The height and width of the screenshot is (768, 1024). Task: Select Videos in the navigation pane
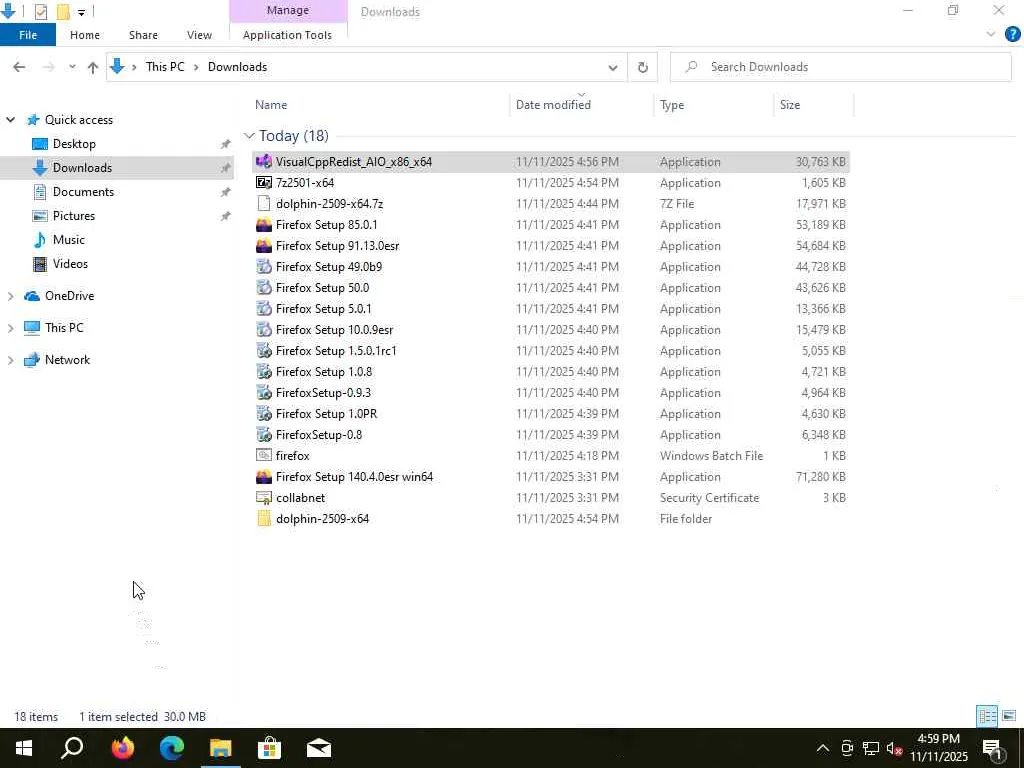tap(70, 264)
